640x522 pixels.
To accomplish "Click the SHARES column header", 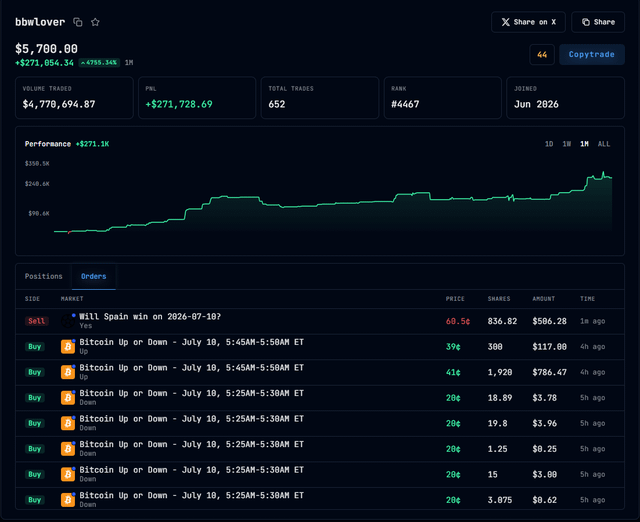I will [x=499, y=299].
